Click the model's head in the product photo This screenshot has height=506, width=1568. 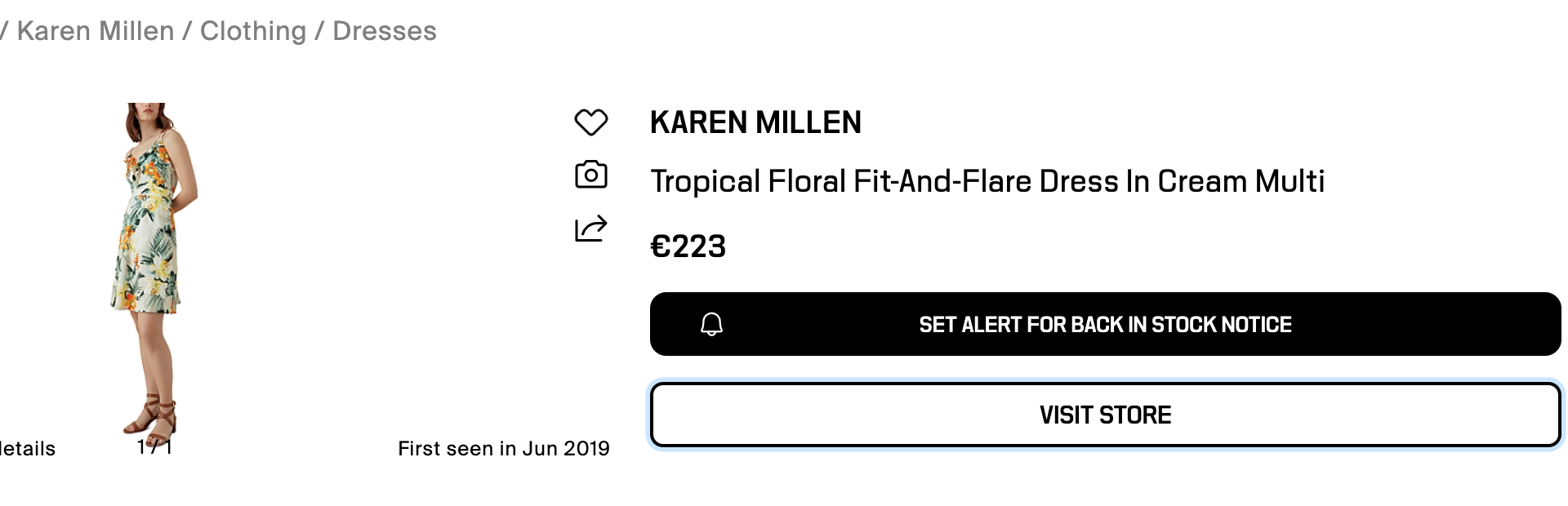145,117
